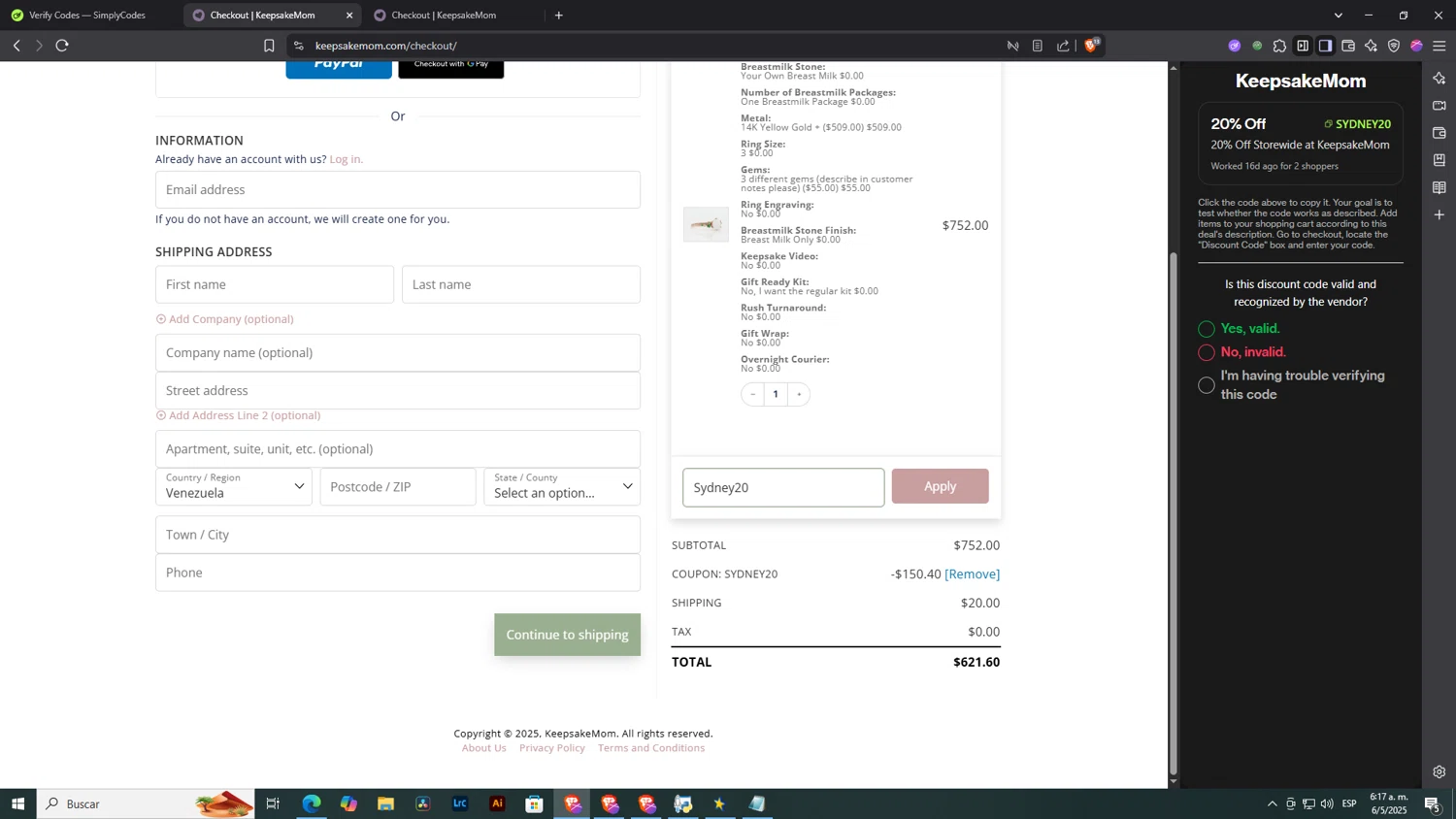Viewport: 1456px width, 819px height.
Task: Close the active Checkout tab
Action: (349, 16)
